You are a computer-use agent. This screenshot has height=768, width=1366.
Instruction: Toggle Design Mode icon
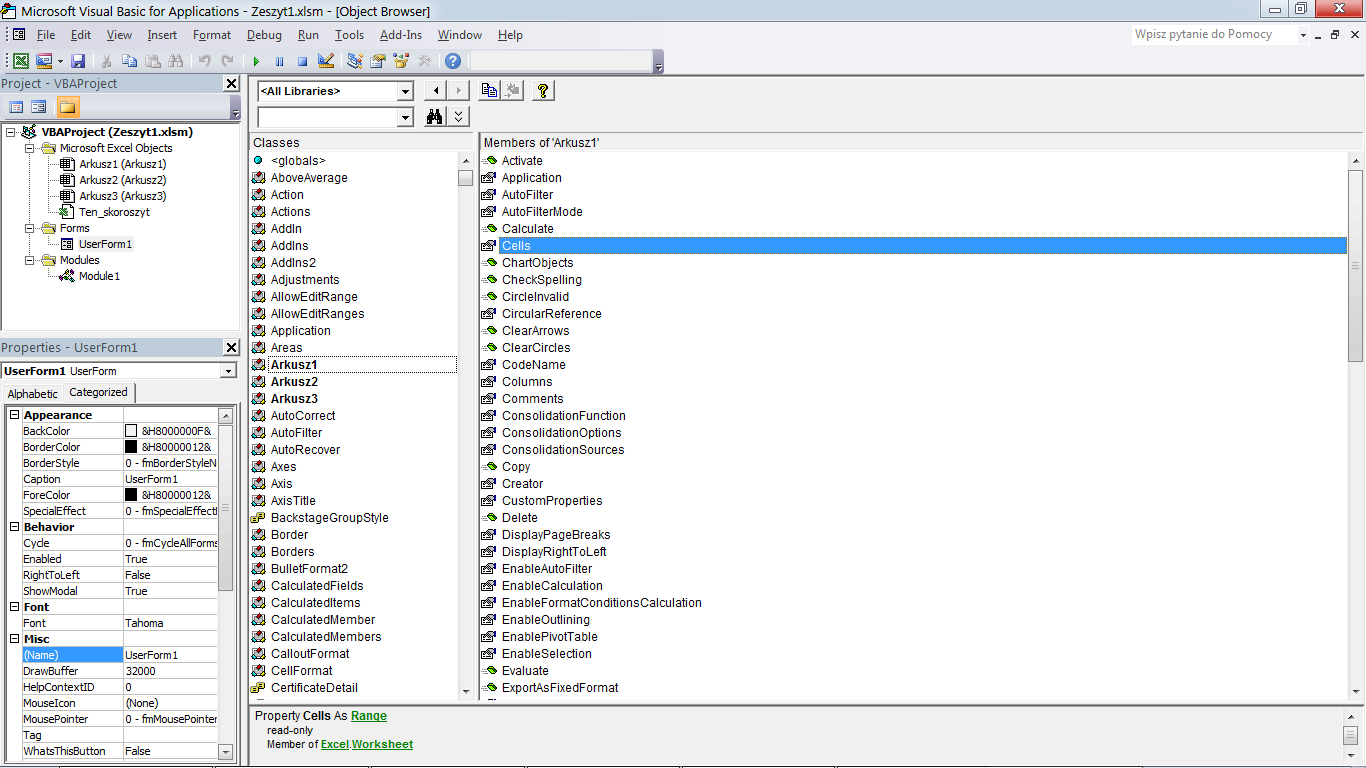(x=325, y=61)
